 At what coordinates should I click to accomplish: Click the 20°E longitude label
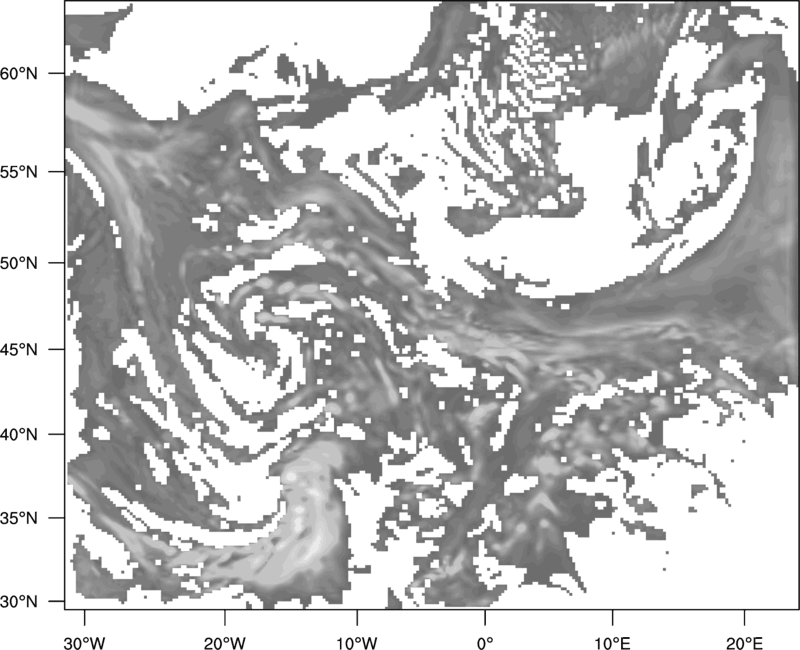pyautogui.click(x=744, y=643)
